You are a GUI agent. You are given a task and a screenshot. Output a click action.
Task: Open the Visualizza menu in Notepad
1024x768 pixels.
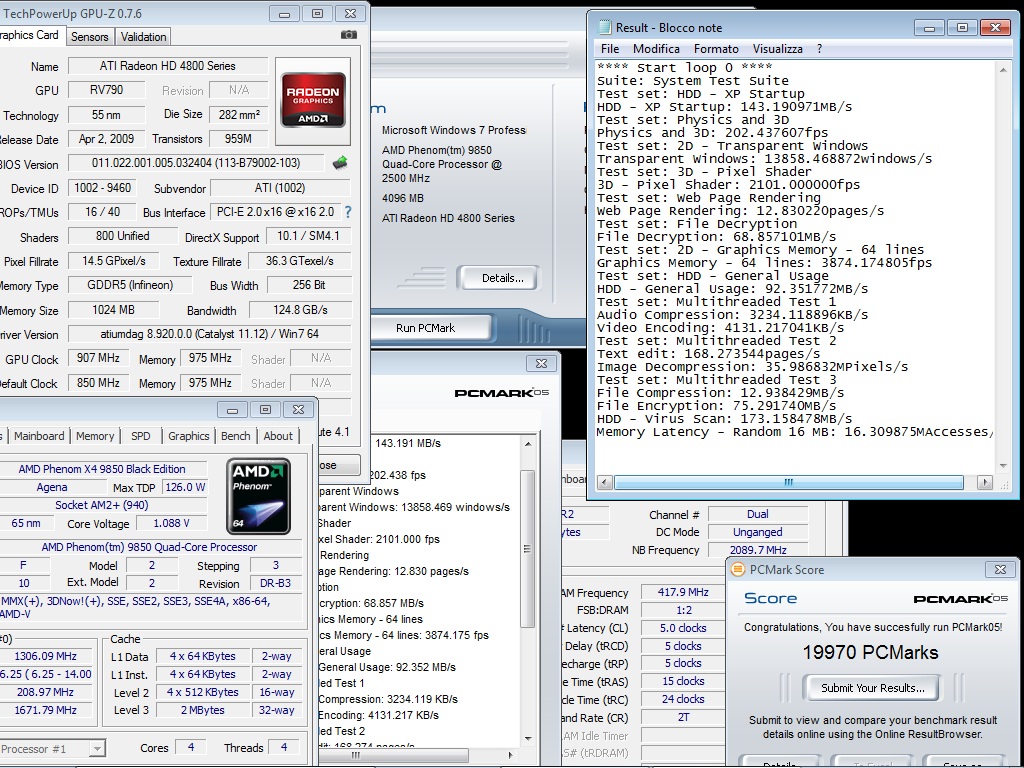778,49
